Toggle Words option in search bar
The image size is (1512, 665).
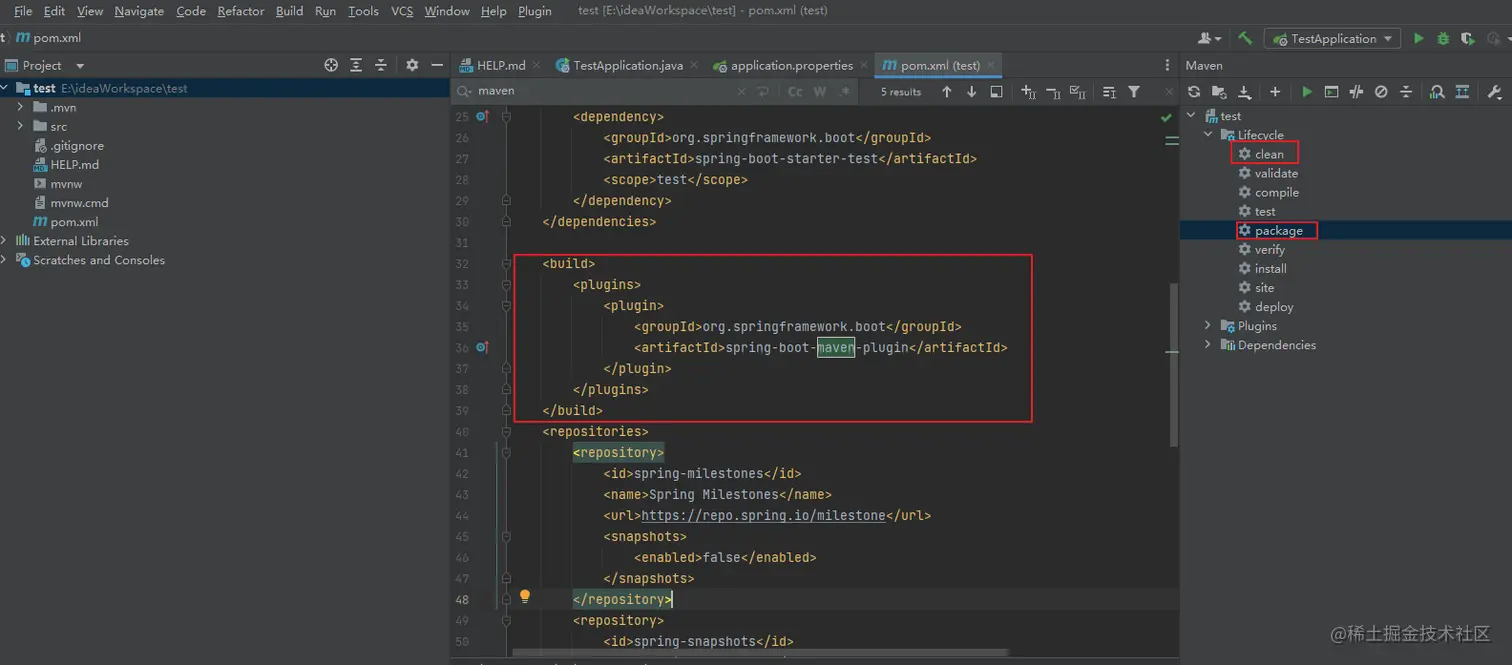tap(820, 91)
